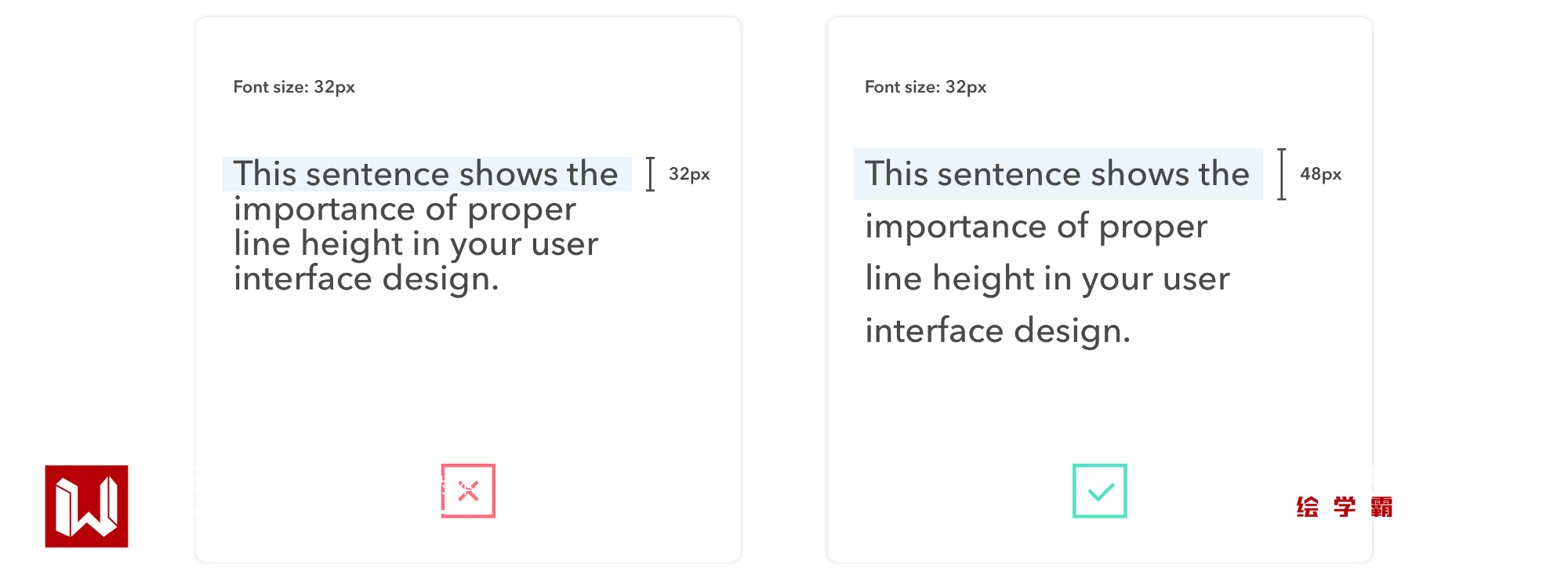Click the red "绘" watermark character
The height and width of the screenshot is (579, 1568).
point(1307,507)
